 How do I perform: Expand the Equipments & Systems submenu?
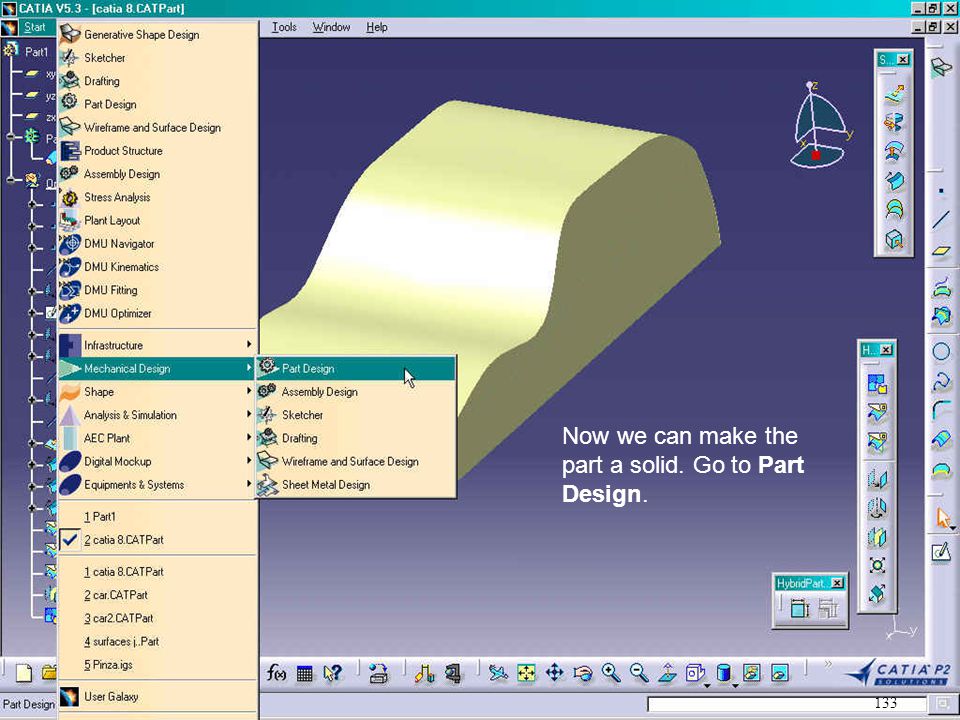[x=157, y=485]
